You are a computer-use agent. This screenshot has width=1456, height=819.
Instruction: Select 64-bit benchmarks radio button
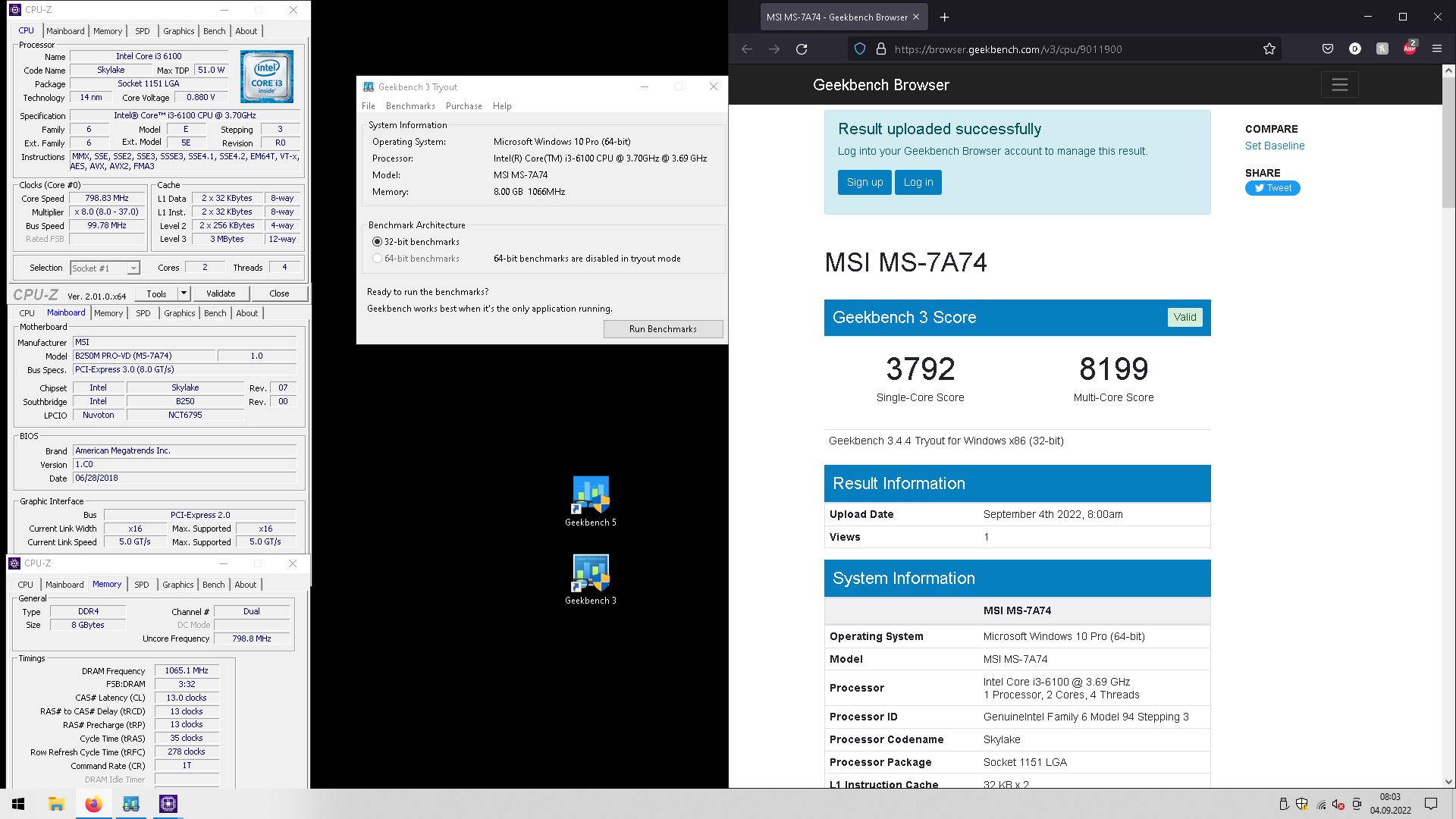(377, 259)
